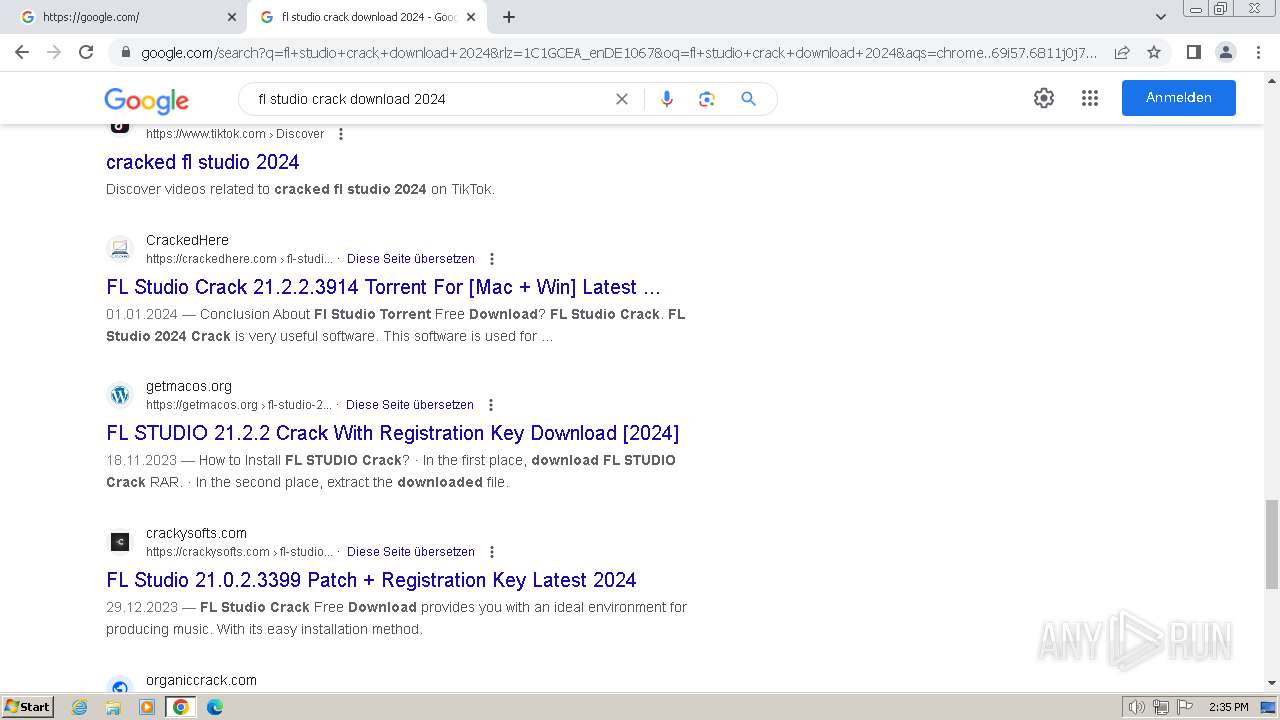Click the Anmelden sign-in button
This screenshot has width=1280, height=720.
[1179, 98]
